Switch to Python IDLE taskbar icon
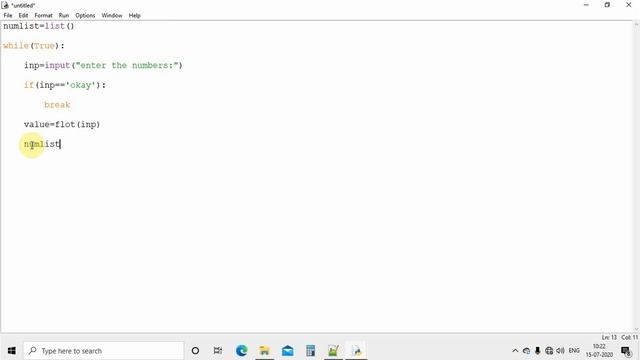640x360 pixels. point(356,351)
